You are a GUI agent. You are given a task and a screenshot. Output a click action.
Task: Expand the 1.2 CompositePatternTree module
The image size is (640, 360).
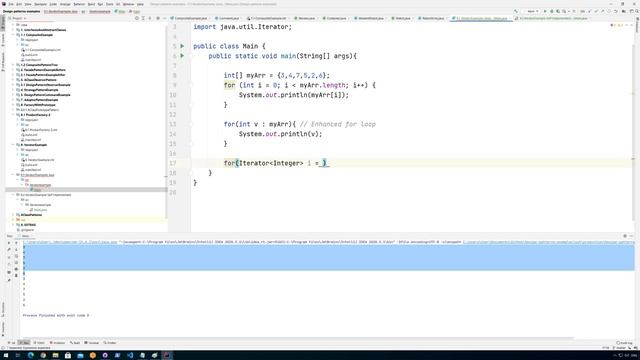13,65
